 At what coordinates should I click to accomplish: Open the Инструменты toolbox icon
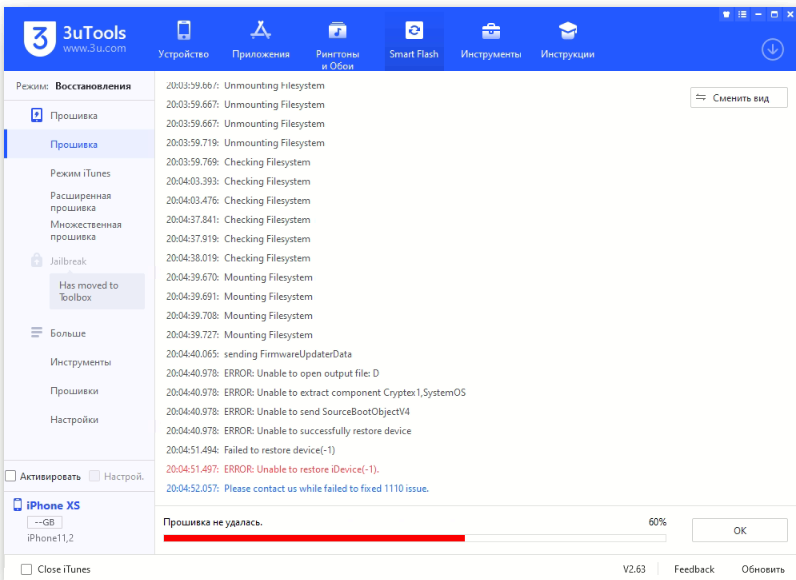(491, 31)
